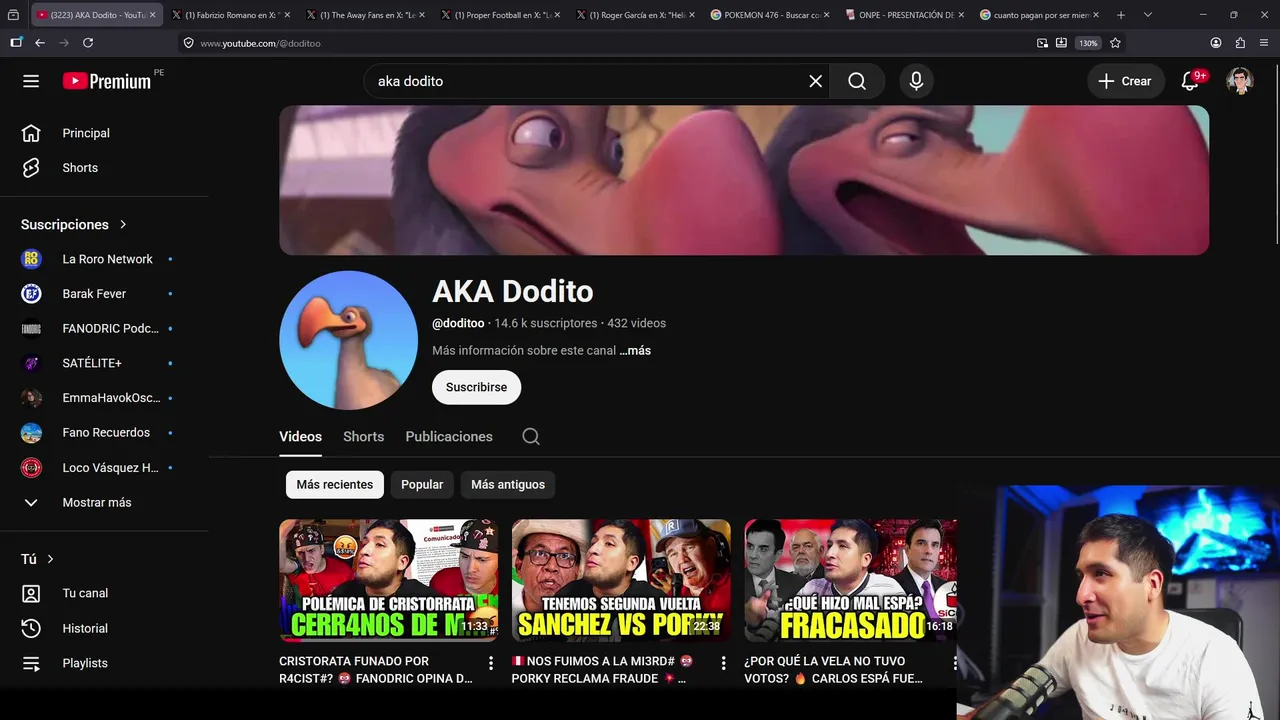
Task: Open POR QUÉ LA VELA video title
Action: click(x=833, y=670)
